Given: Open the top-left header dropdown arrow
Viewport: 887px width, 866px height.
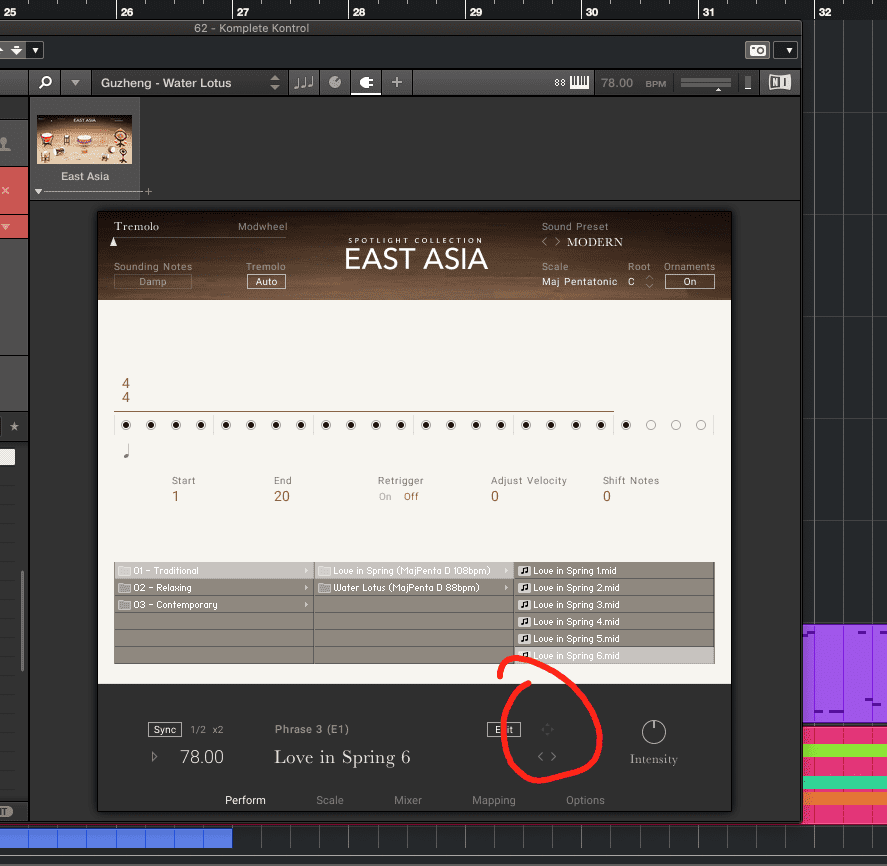Looking at the screenshot, I should point(36,50).
